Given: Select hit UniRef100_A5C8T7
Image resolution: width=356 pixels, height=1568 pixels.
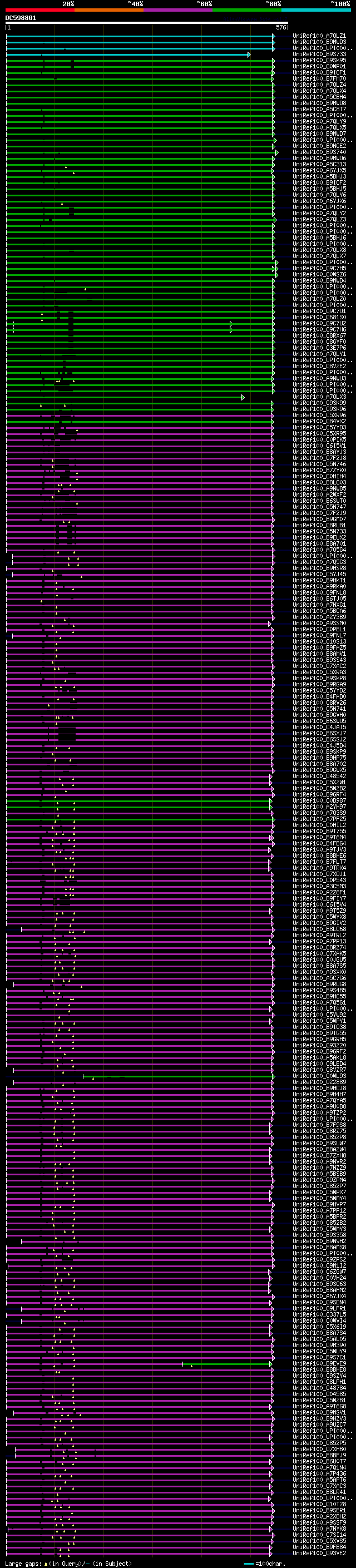Looking at the screenshot, I should 319,110.
